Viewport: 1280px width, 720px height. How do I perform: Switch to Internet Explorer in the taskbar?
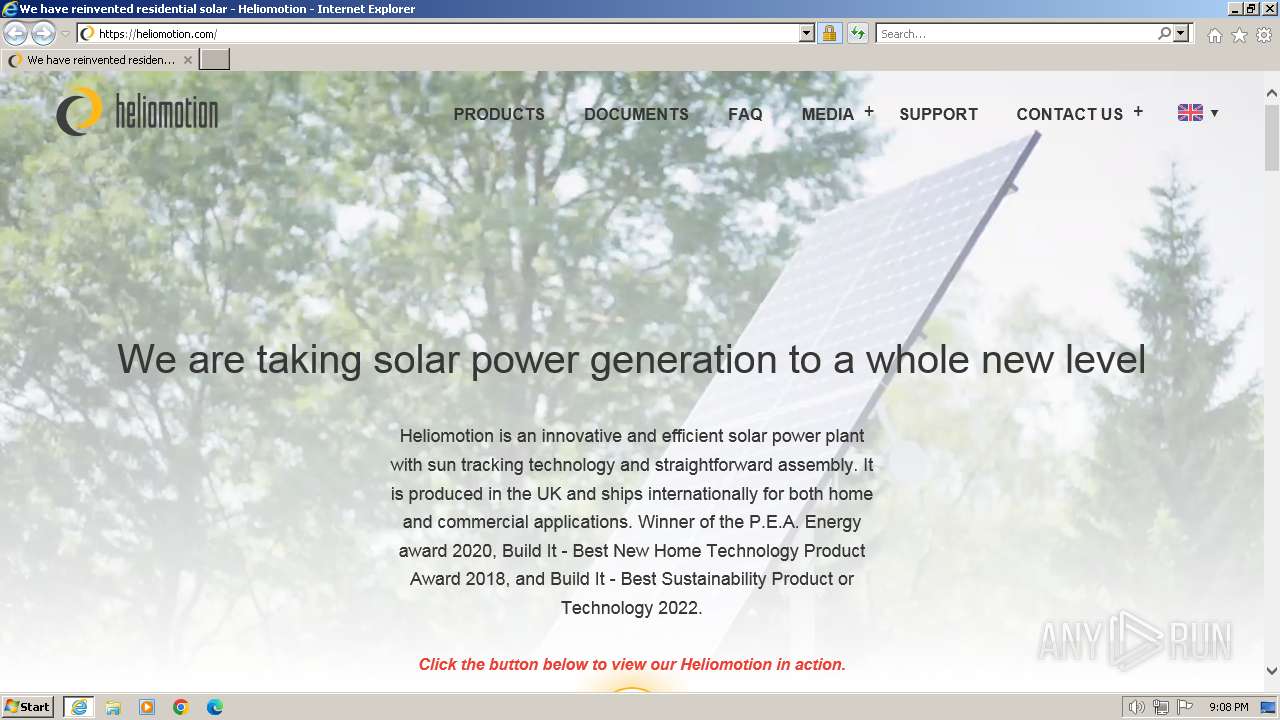point(79,707)
